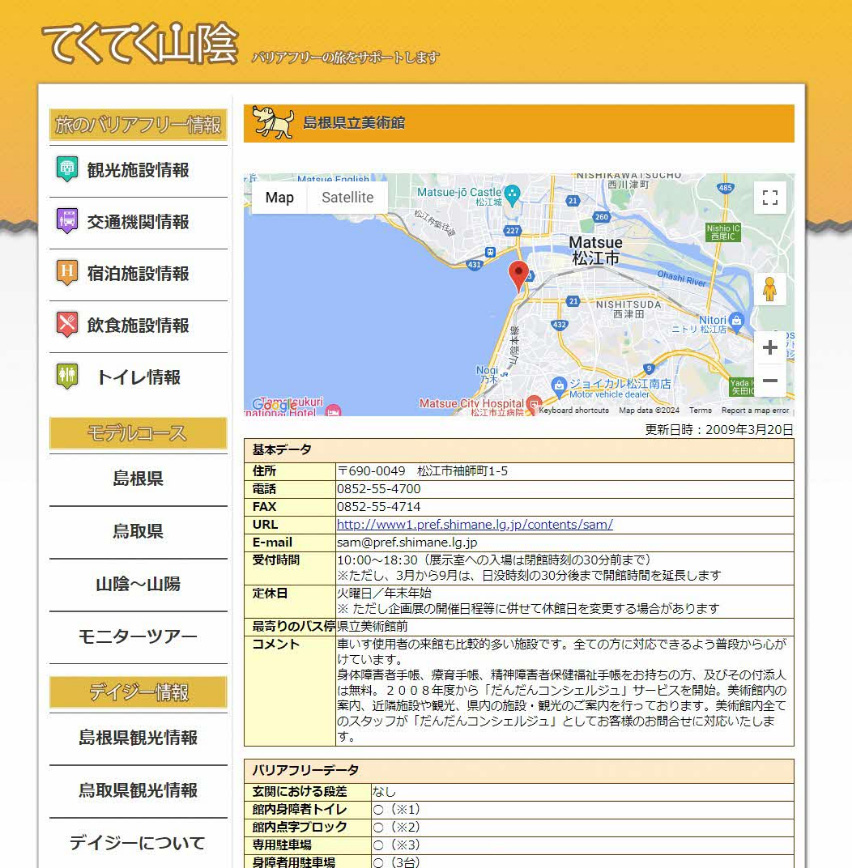852x868 pixels.
Task: Click the orange H hotel icon
Action: click(67, 273)
